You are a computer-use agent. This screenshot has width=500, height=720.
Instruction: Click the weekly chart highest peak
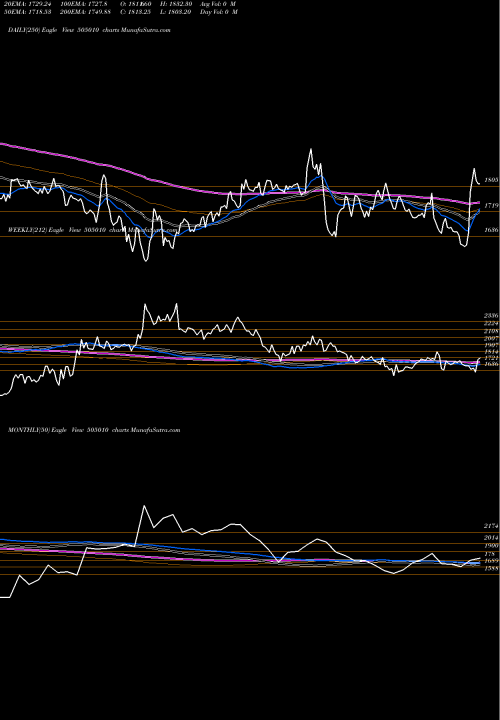click(x=177, y=304)
